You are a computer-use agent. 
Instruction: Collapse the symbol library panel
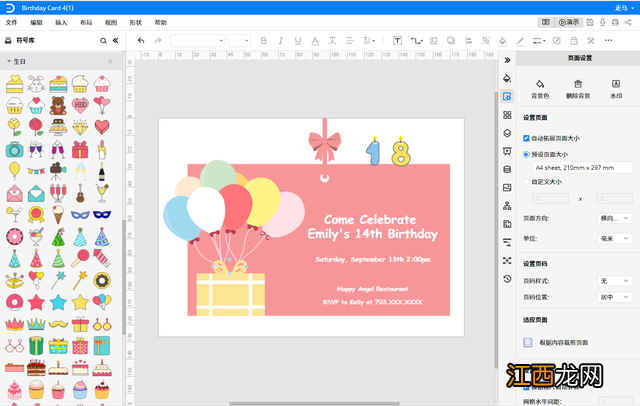tap(116, 41)
